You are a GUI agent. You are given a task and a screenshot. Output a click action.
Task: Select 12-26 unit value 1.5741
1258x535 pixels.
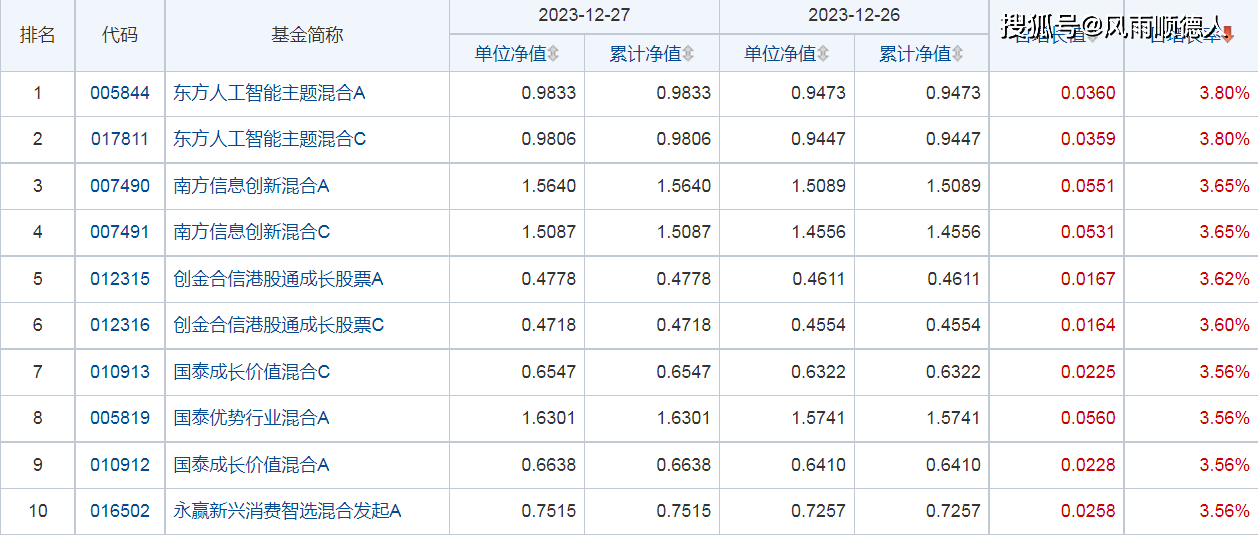pyautogui.click(x=819, y=418)
